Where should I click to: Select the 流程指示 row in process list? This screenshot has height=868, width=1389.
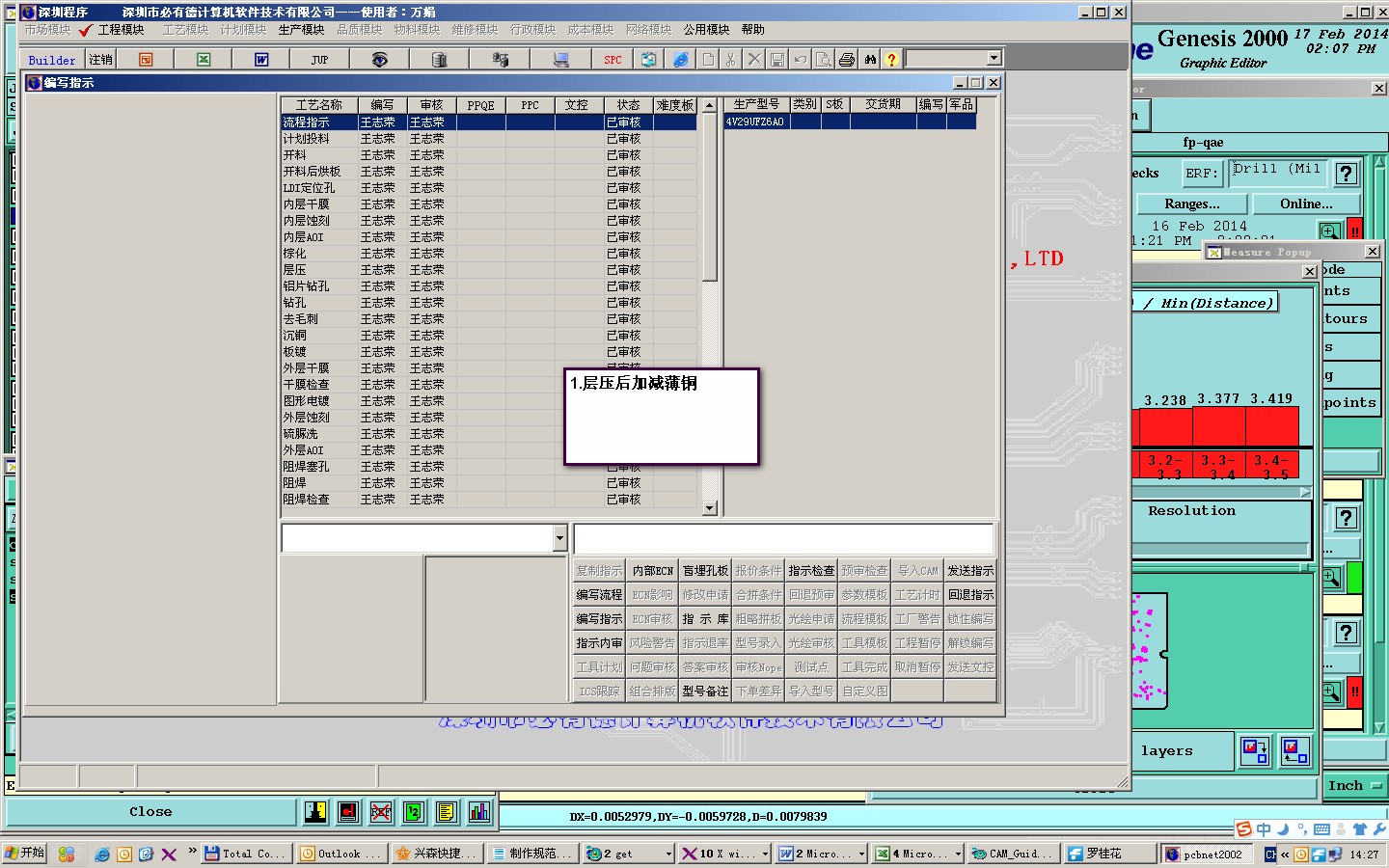tap(489, 122)
